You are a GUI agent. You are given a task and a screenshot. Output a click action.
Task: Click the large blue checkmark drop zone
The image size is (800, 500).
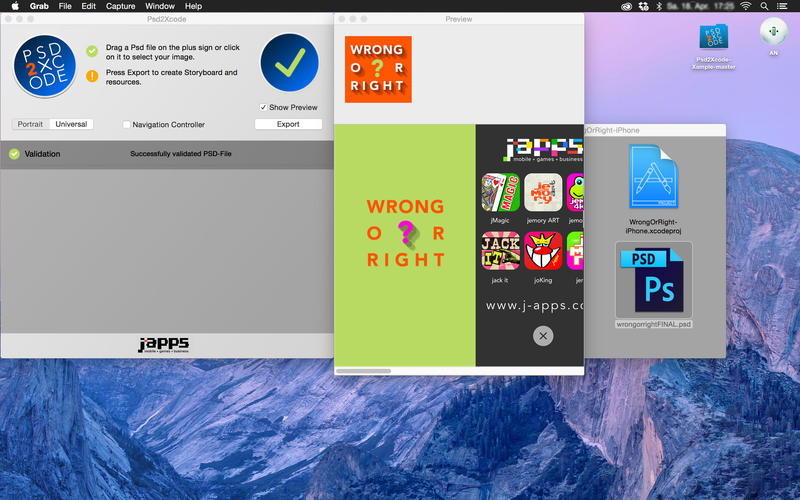[289, 64]
